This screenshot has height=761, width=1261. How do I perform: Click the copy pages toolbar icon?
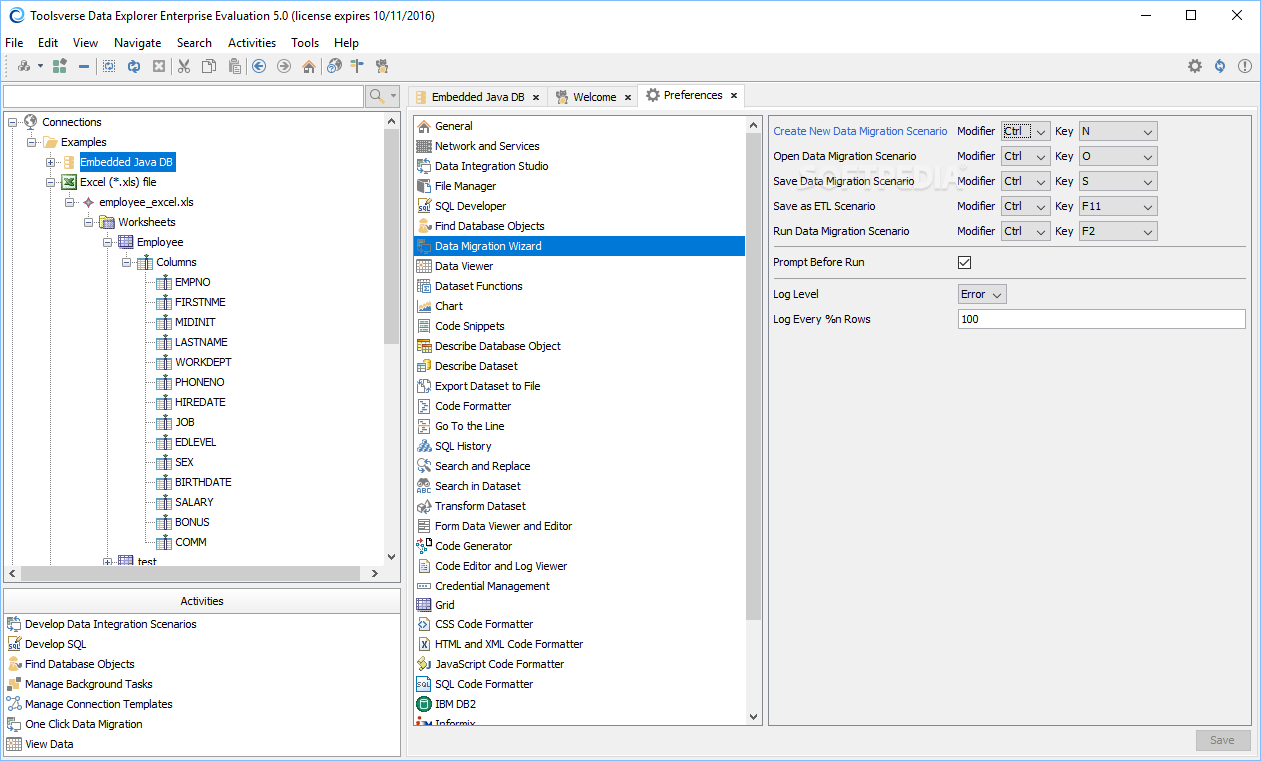point(209,66)
